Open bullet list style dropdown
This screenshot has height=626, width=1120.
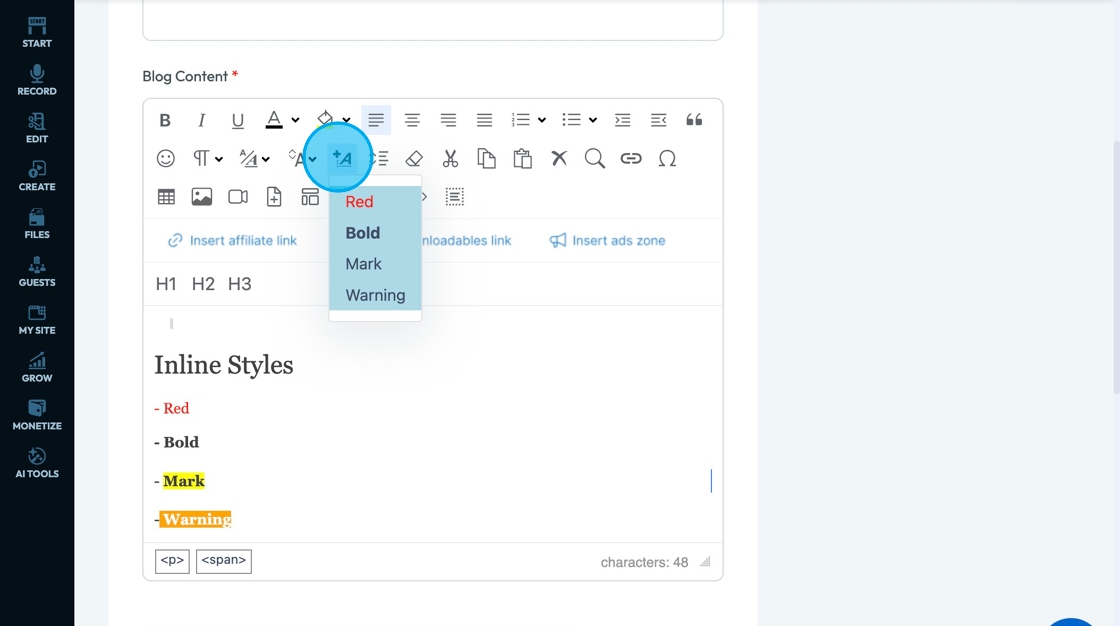593,120
